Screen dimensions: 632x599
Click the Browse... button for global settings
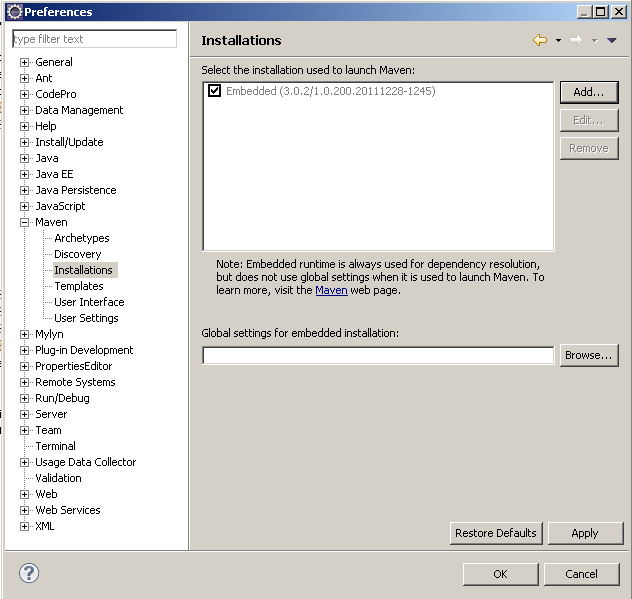(589, 355)
